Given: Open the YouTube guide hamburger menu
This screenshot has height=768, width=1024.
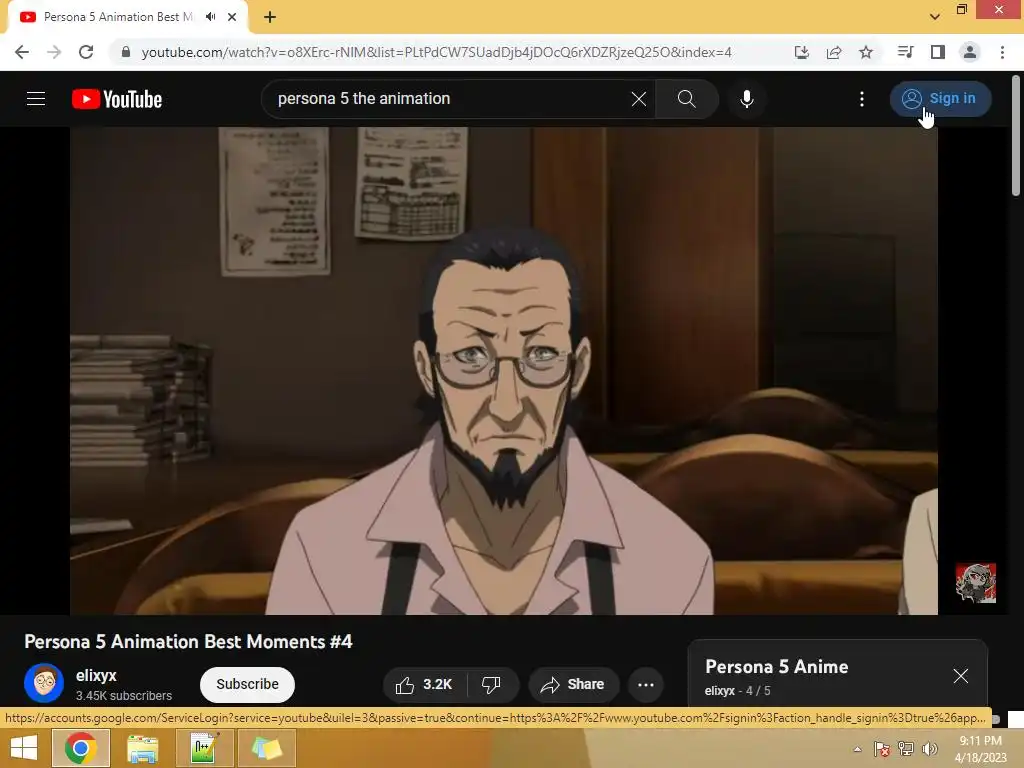Looking at the screenshot, I should 36,99.
